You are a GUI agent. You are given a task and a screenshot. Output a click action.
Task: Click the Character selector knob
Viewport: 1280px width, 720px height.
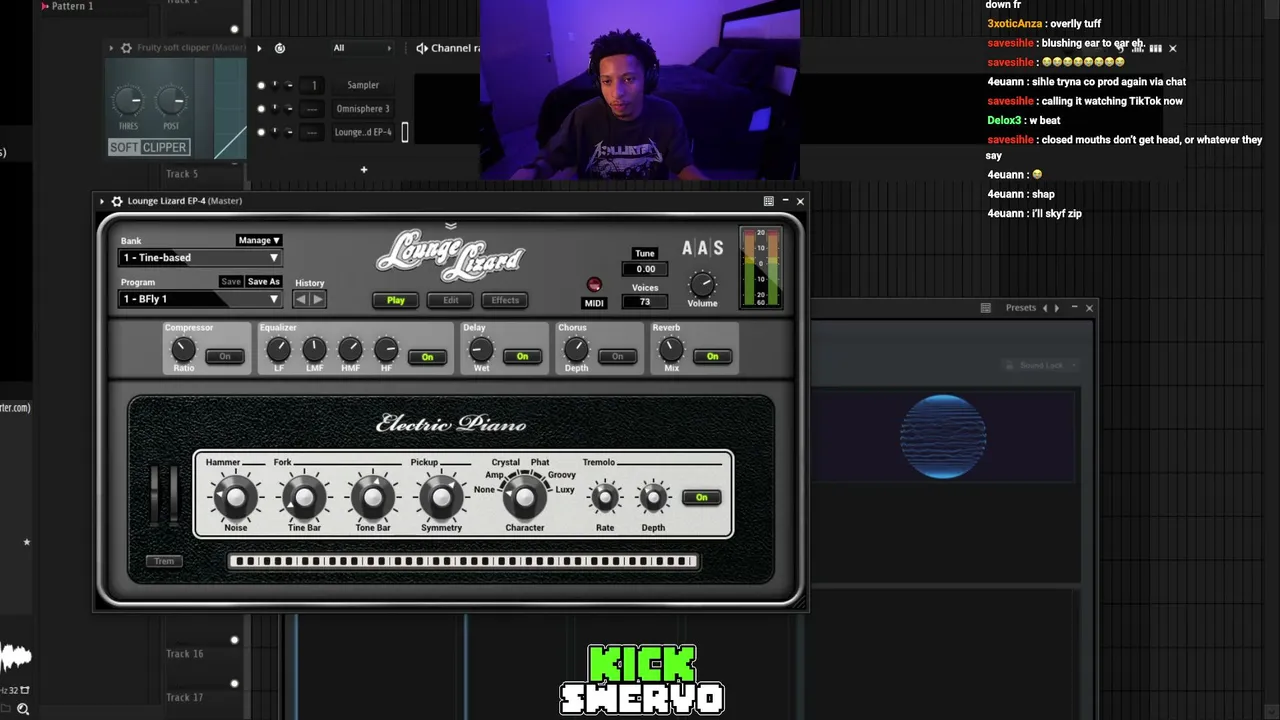coord(525,496)
